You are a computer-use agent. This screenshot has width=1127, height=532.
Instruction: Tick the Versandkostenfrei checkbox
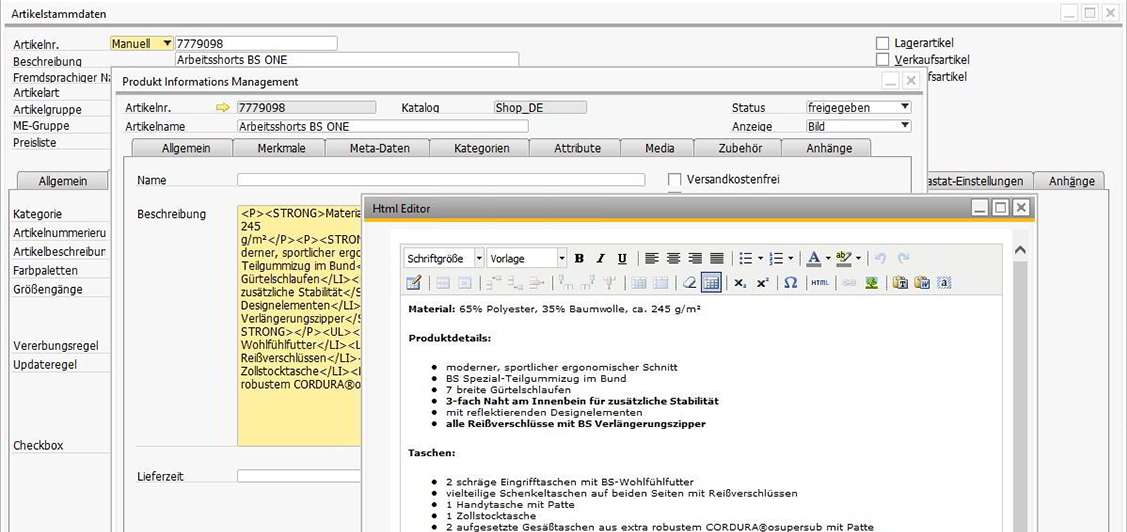pos(674,179)
